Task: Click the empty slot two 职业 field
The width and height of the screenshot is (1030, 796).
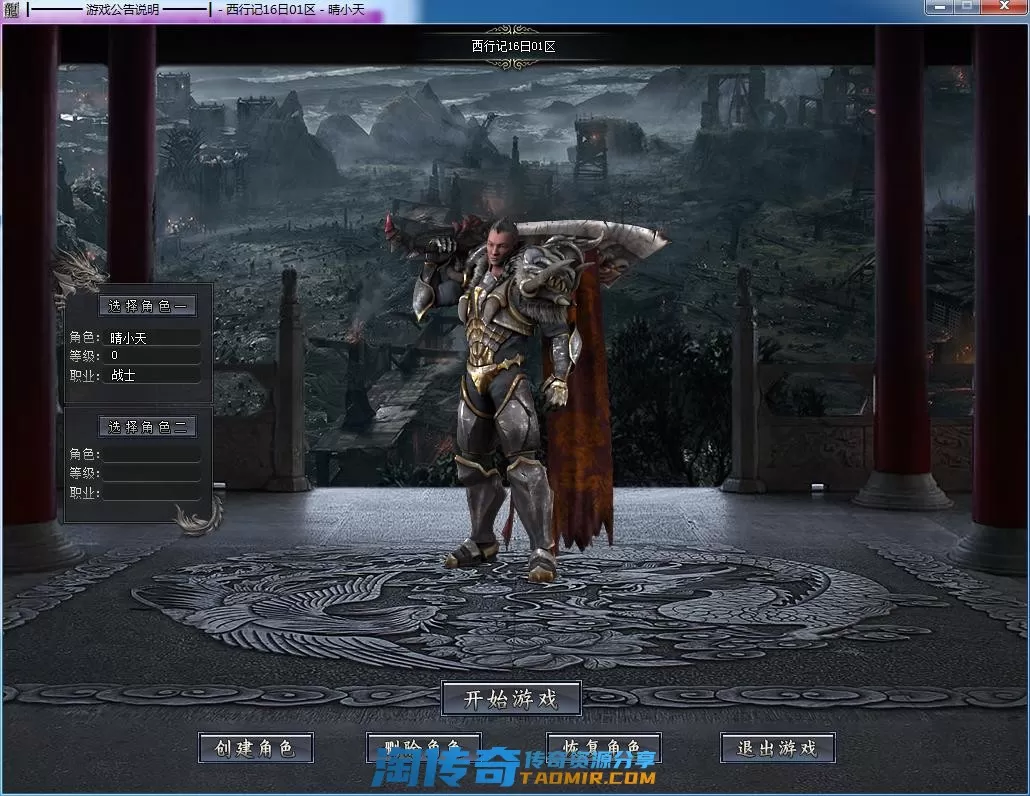Action: tap(152, 493)
